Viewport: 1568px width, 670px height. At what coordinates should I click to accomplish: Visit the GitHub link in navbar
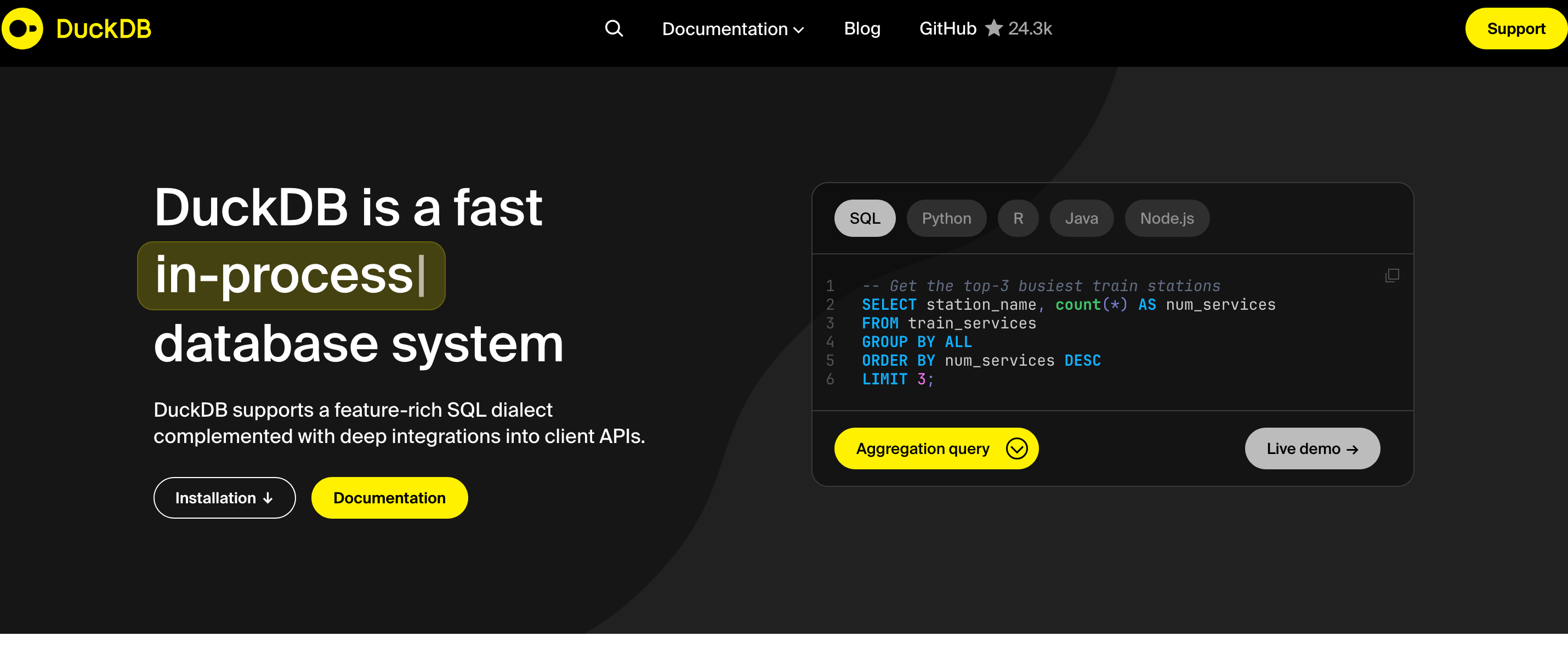coord(948,29)
